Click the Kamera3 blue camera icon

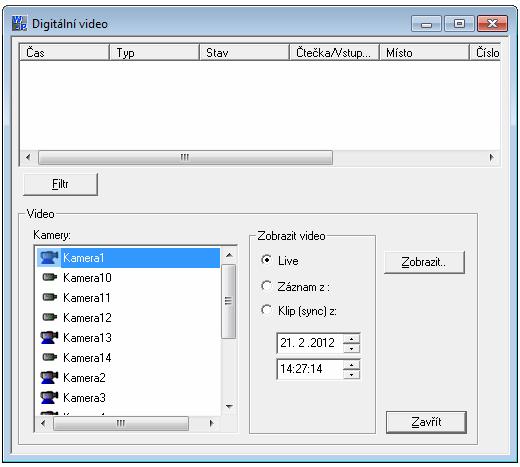tap(49, 397)
